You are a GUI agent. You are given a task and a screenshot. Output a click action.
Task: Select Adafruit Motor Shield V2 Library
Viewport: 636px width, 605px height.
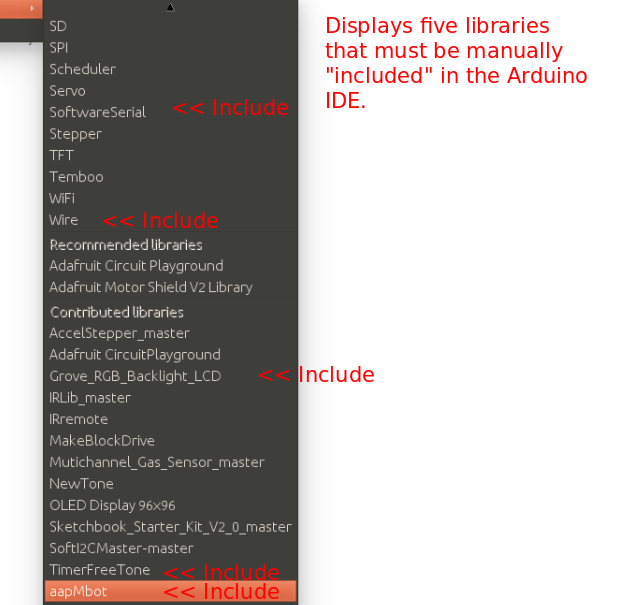click(150, 287)
